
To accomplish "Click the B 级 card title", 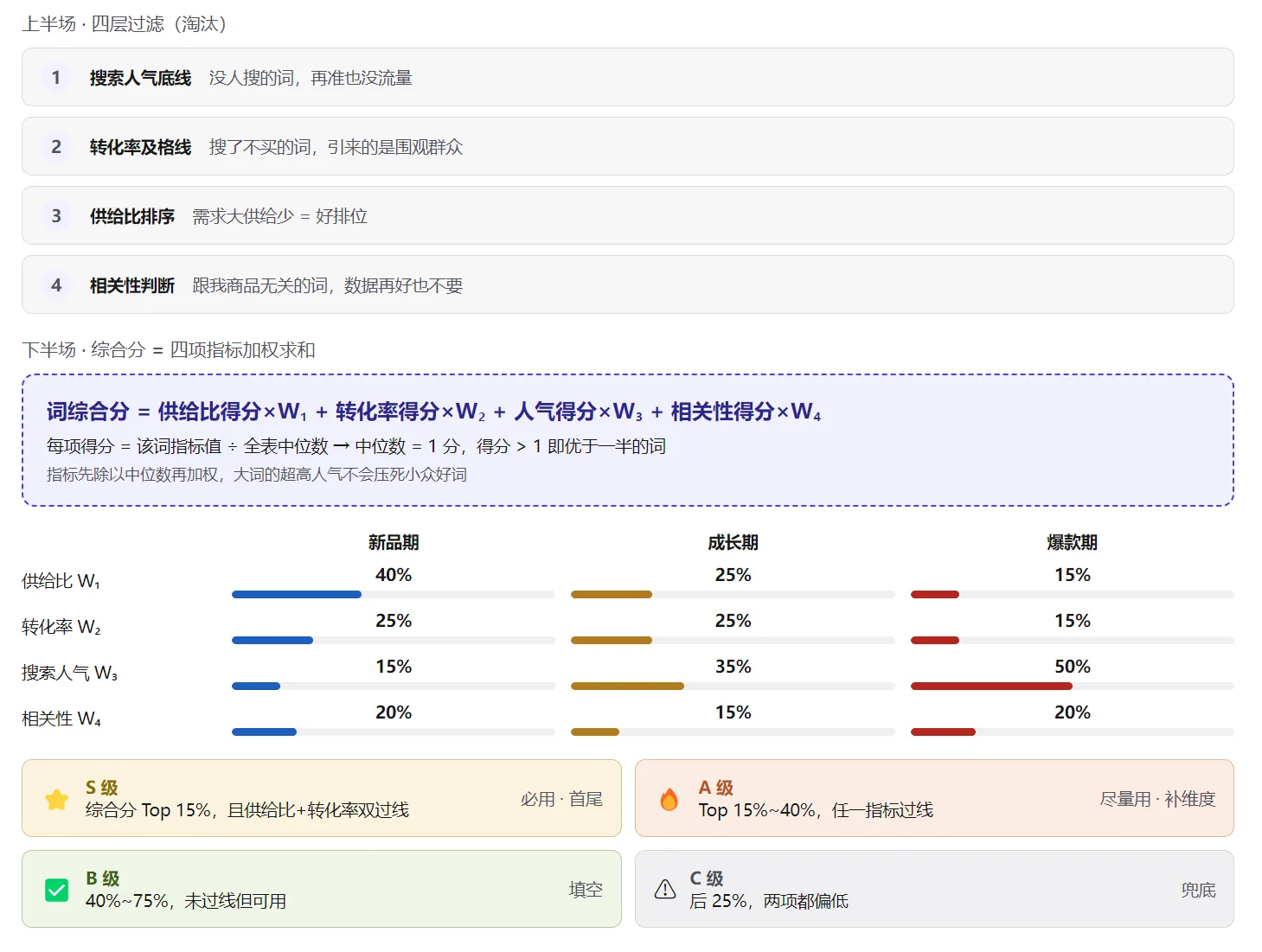I will tap(102, 879).
